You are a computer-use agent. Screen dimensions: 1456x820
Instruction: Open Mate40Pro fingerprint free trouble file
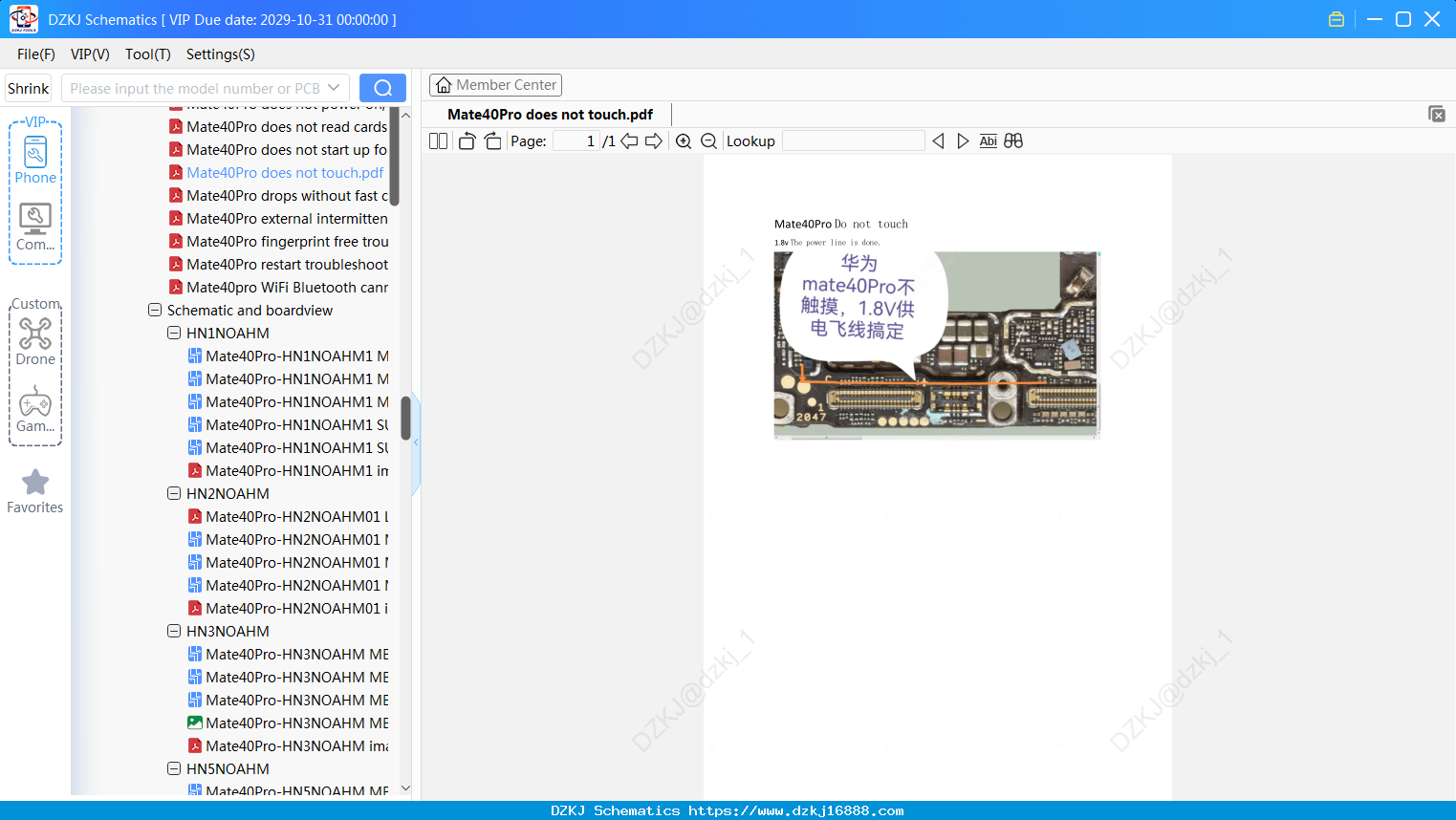[278, 242]
